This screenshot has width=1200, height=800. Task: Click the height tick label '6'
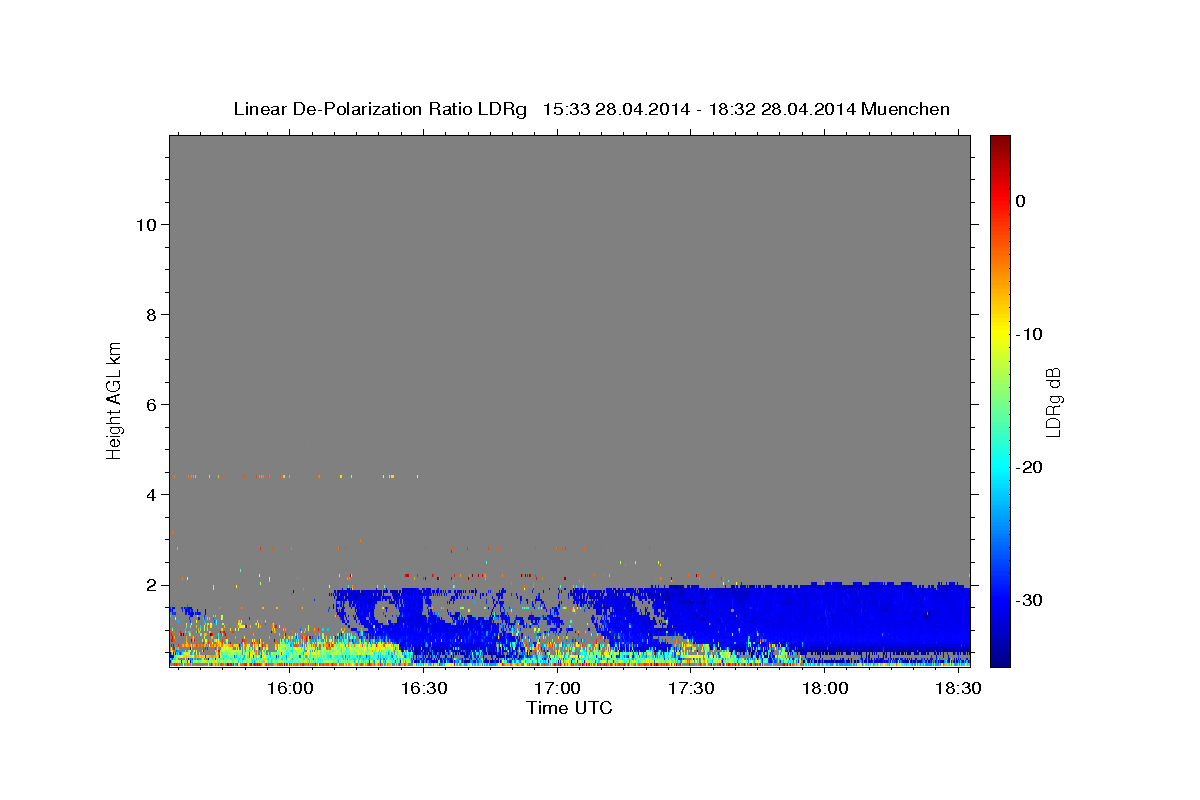pos(150,404)
